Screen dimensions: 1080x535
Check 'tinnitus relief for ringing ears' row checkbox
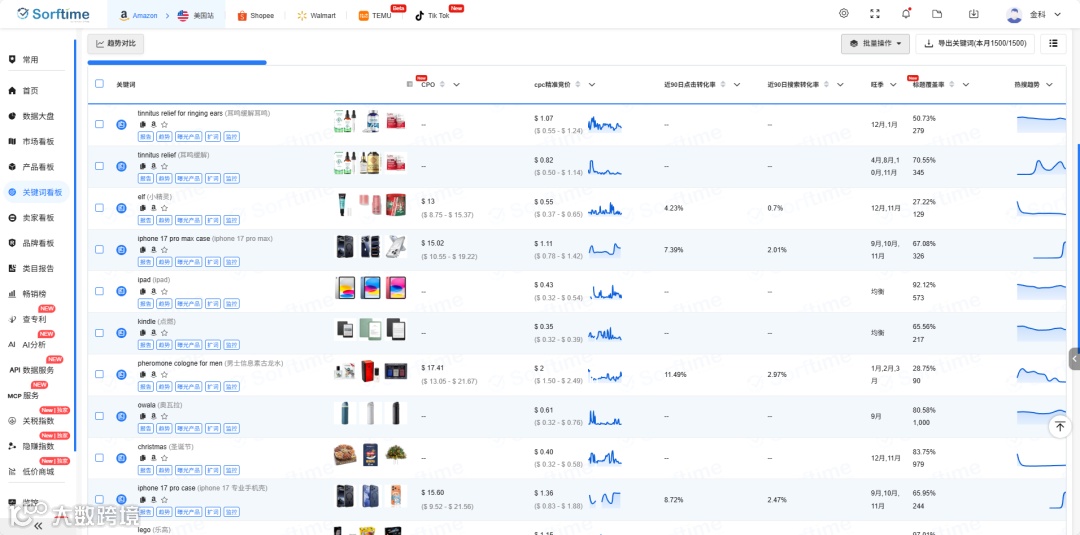tap(99, 124)
